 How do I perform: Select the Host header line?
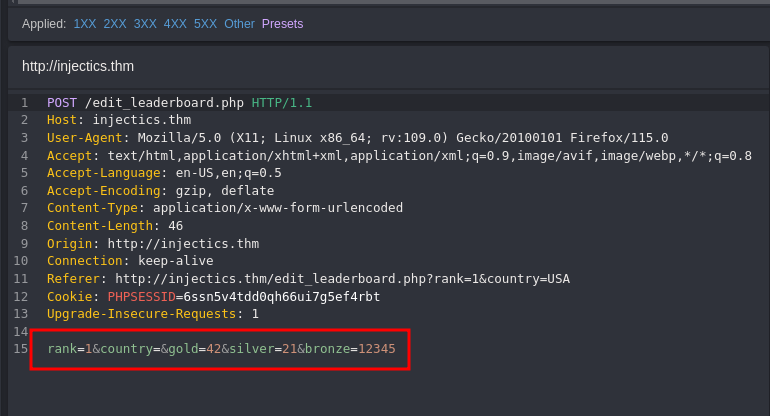119,120
